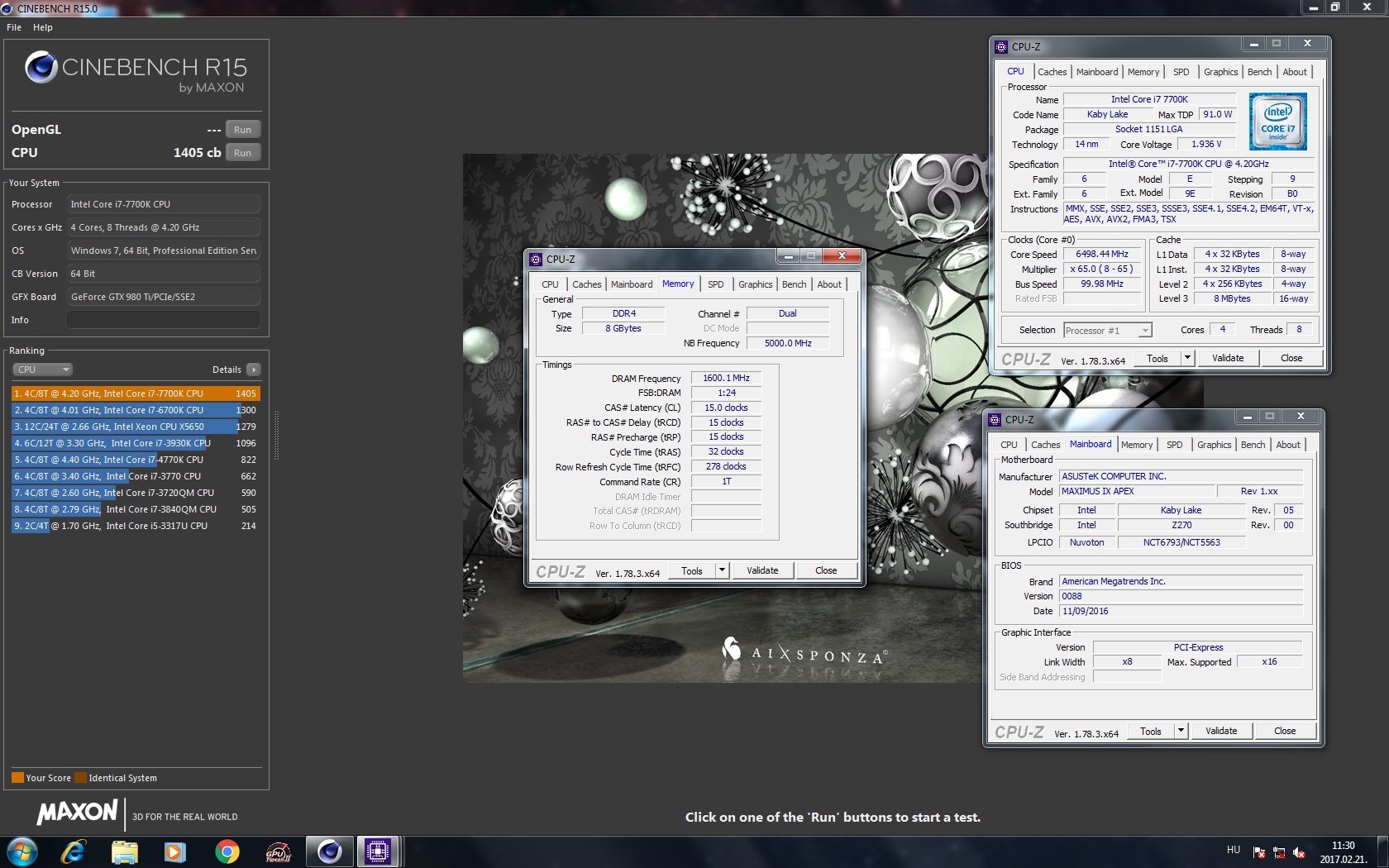This screenshot has width=1389, height=868.
Task: Open the About tab in Memory CPU-Z window
Action: (x=829, y=284)
